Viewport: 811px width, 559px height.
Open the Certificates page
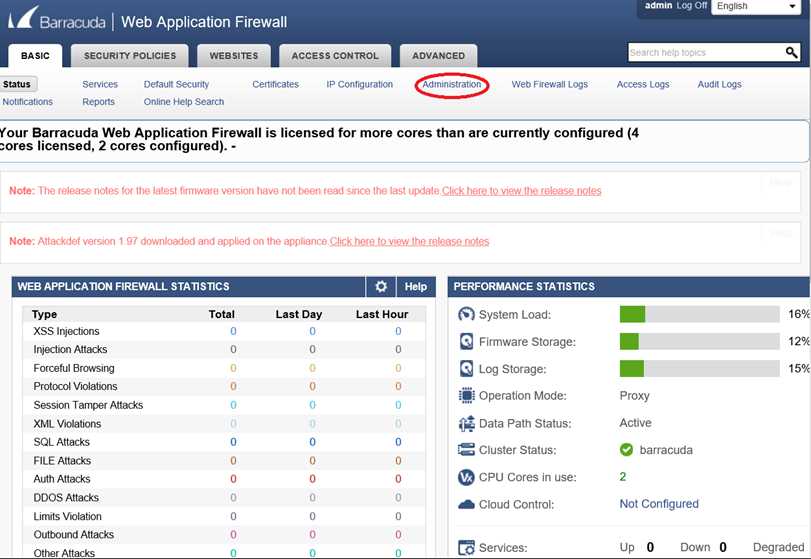click(275, 84)
